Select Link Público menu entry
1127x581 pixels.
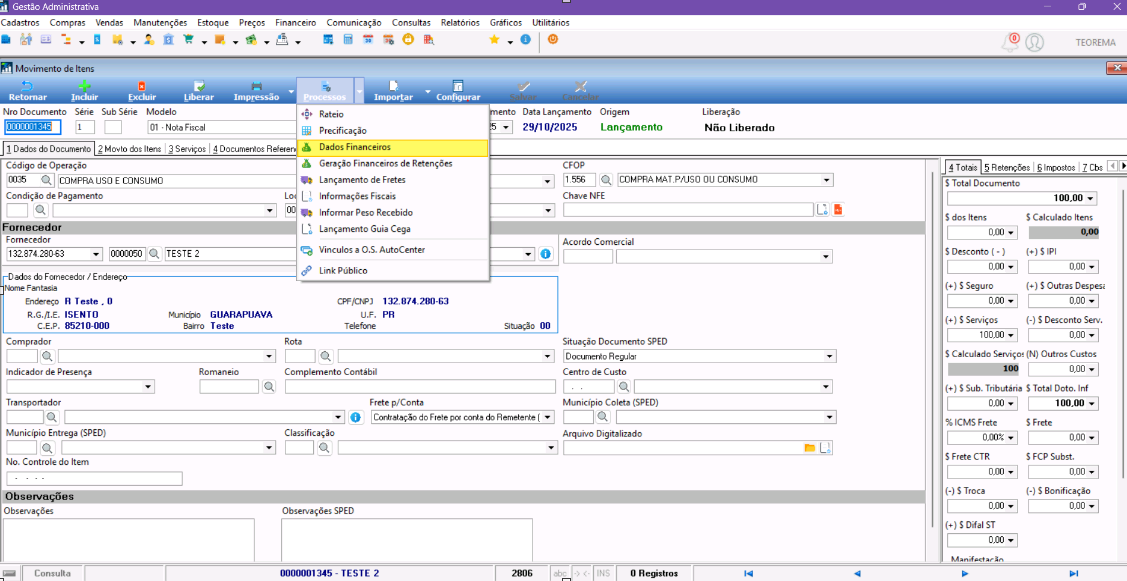(x=393, y=271)
